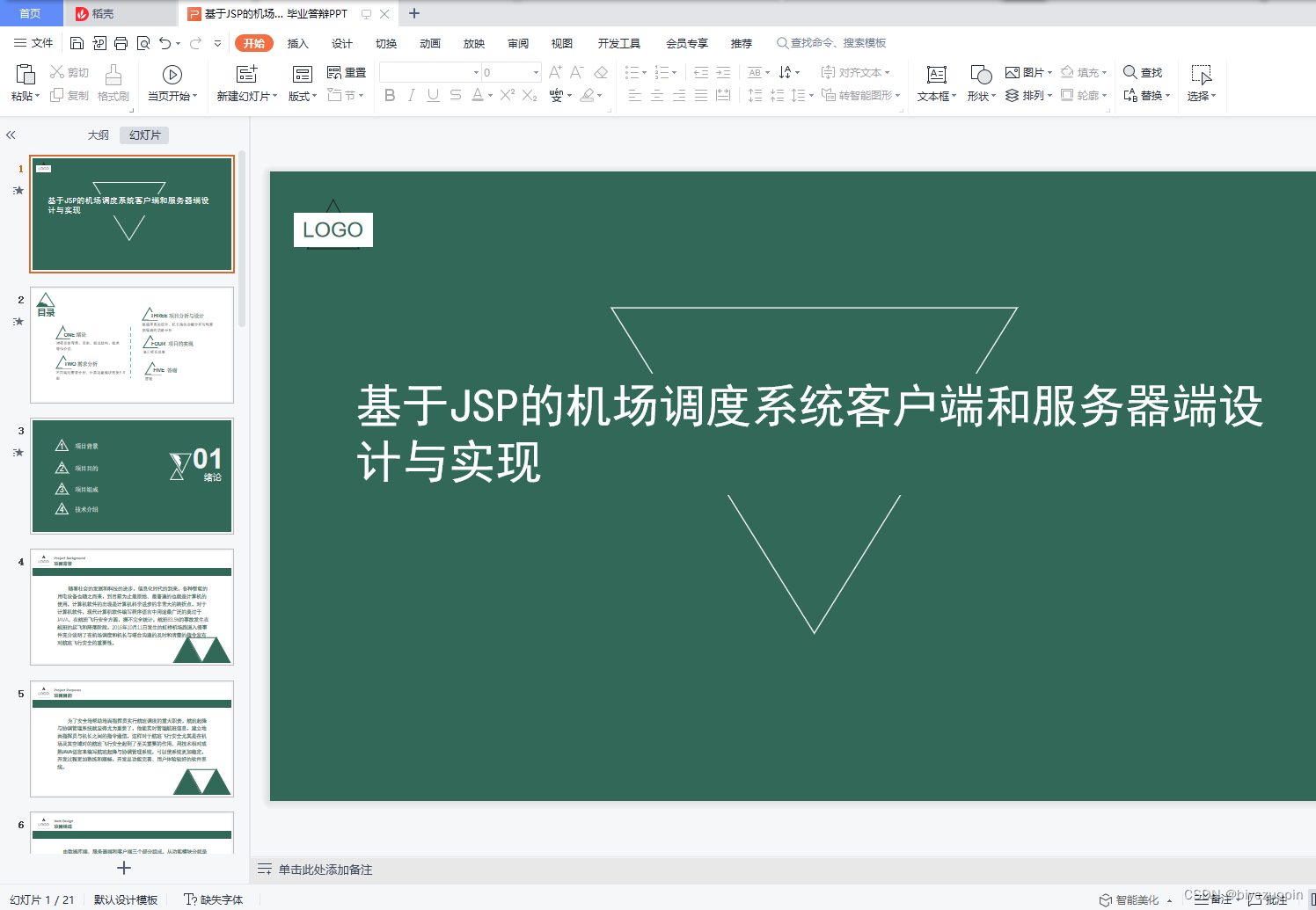Click the Undo arrow icon
Screen dimensions: 1316x910
coord(164,43)
